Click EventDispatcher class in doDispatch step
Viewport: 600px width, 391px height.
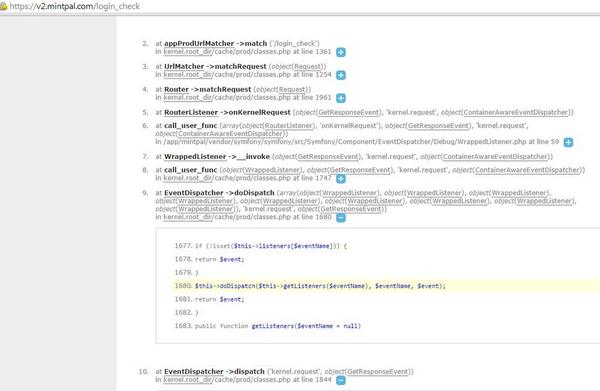[x=194, y=193]
